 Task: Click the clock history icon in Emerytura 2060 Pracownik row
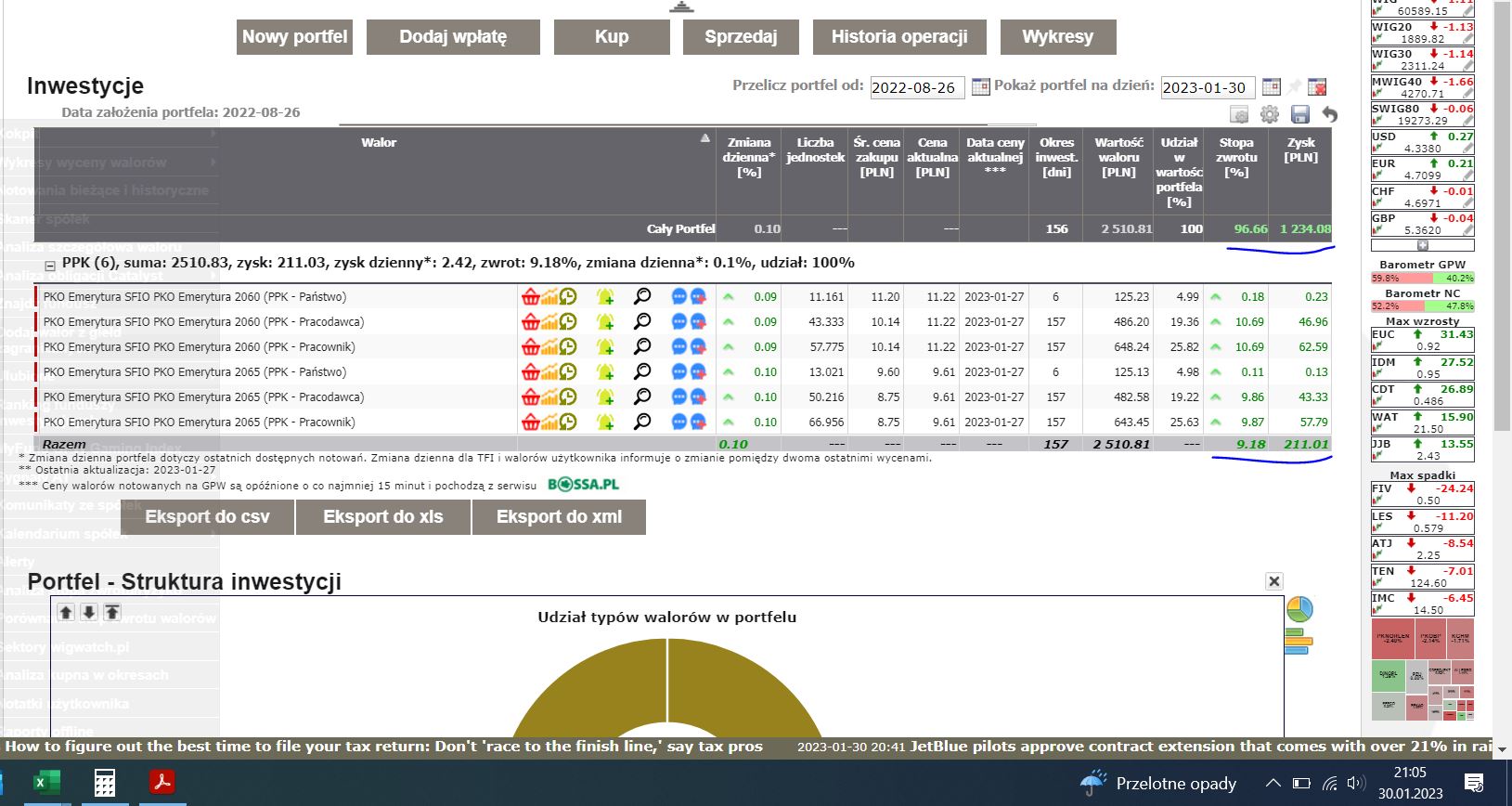[x=567, y=346]
